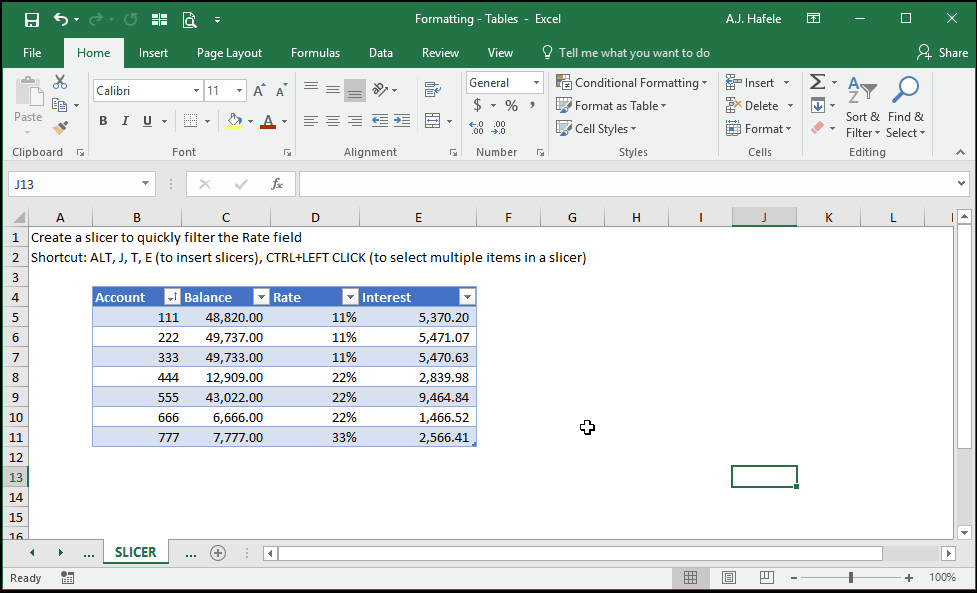977x593 pixels.
Task: Apply Accounting dollar number format
Action: (x=477, y=105)
